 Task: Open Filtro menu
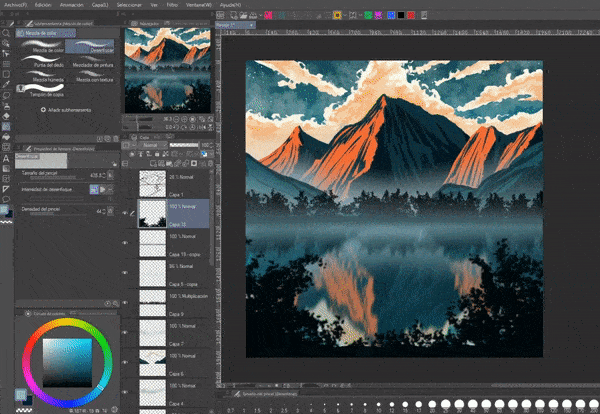pos(172,5)
